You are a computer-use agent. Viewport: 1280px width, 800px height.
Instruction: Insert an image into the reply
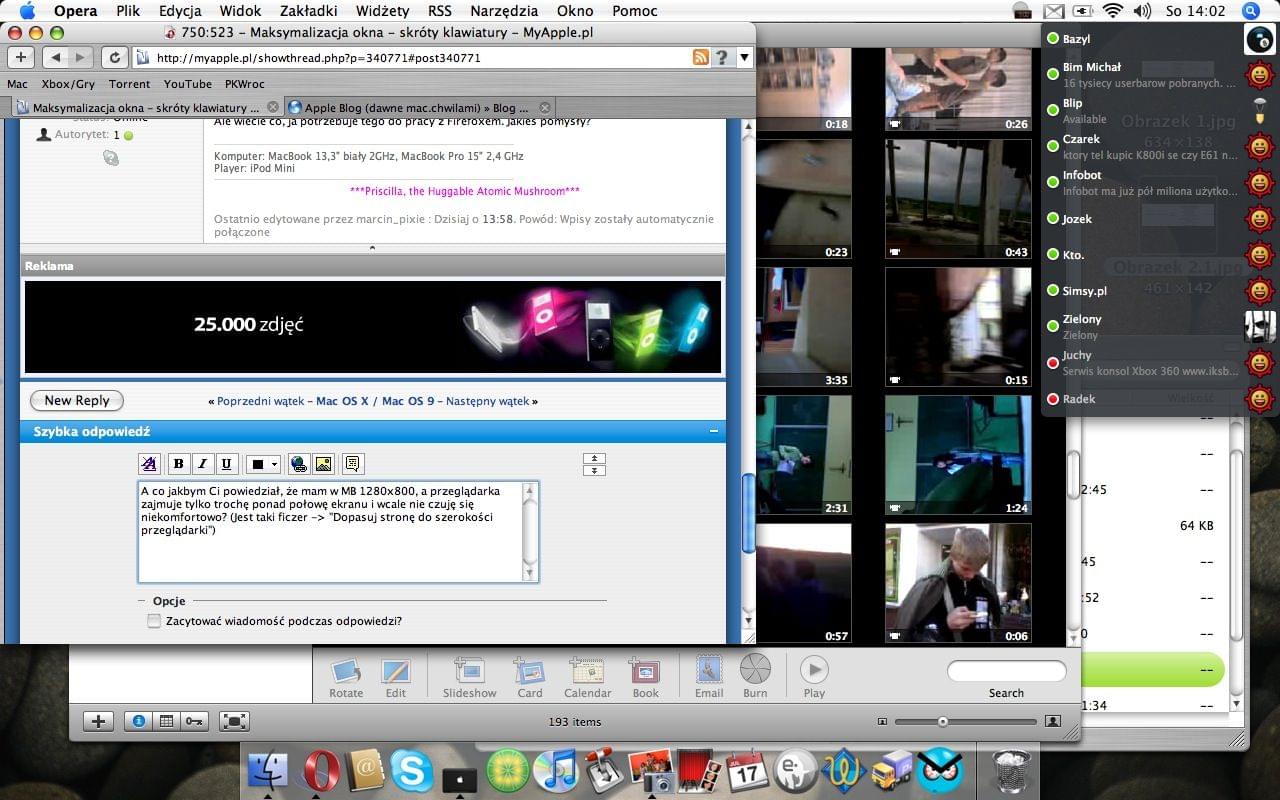323,464
